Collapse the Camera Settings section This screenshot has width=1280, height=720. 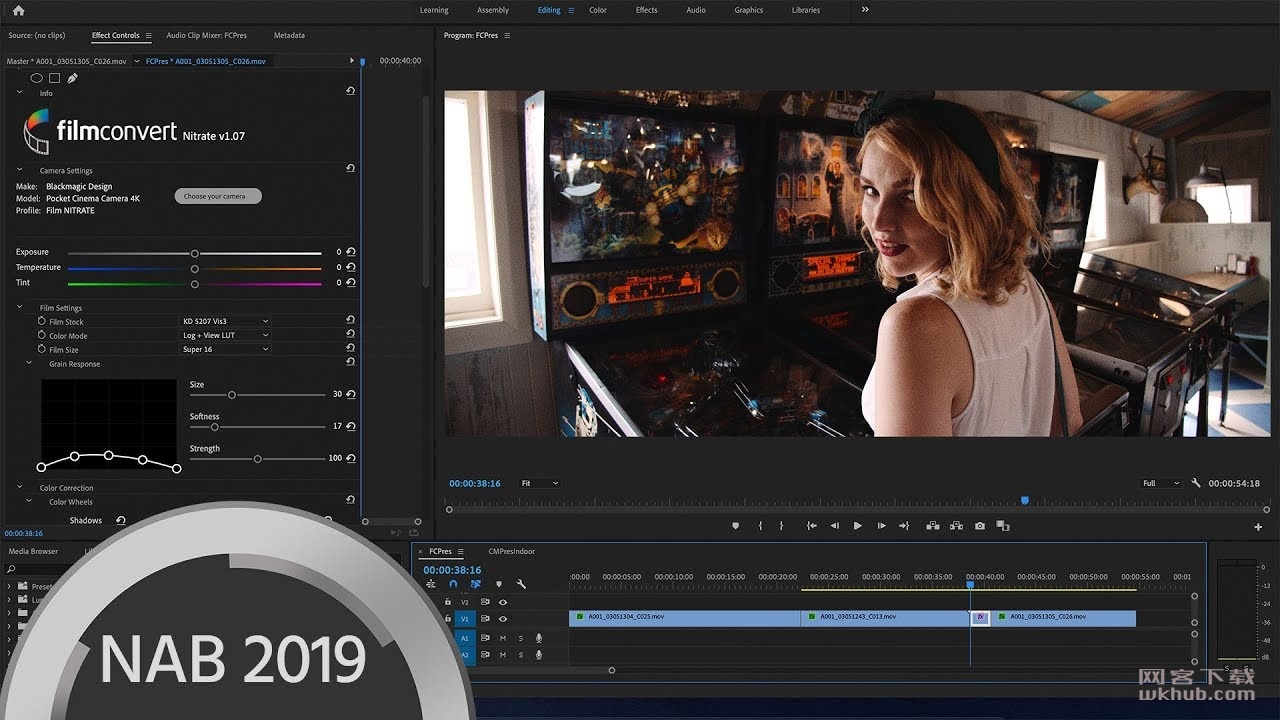click(x=19, y=170)
